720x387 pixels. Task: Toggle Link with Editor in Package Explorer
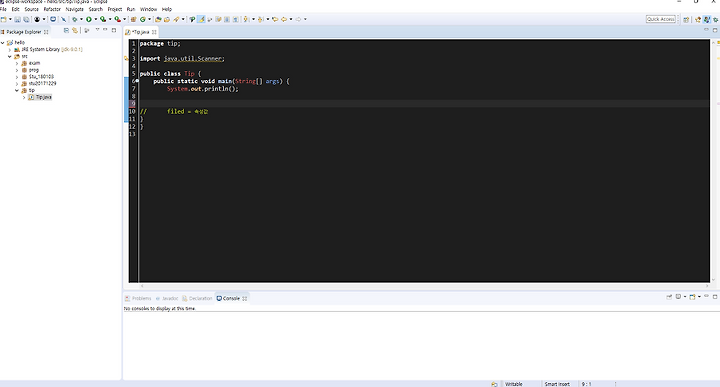click(75, 30)
